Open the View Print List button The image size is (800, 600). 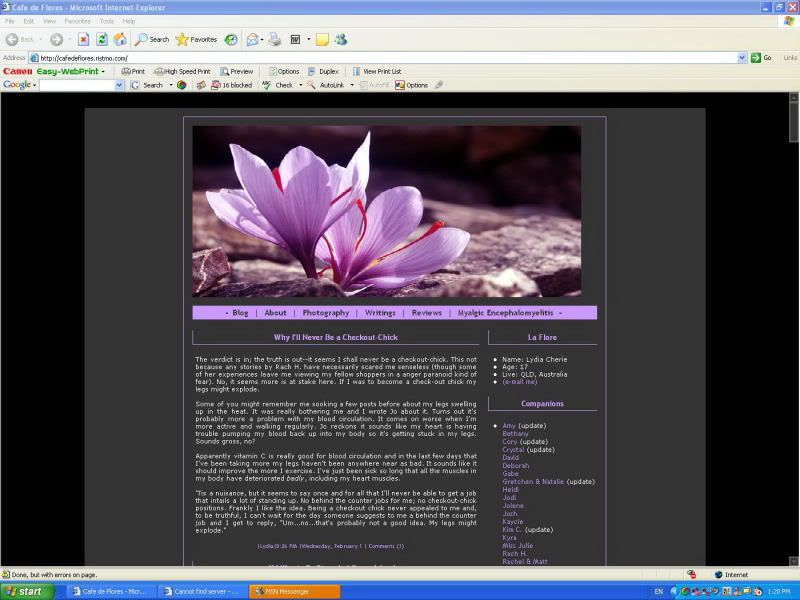click(377, 71)
